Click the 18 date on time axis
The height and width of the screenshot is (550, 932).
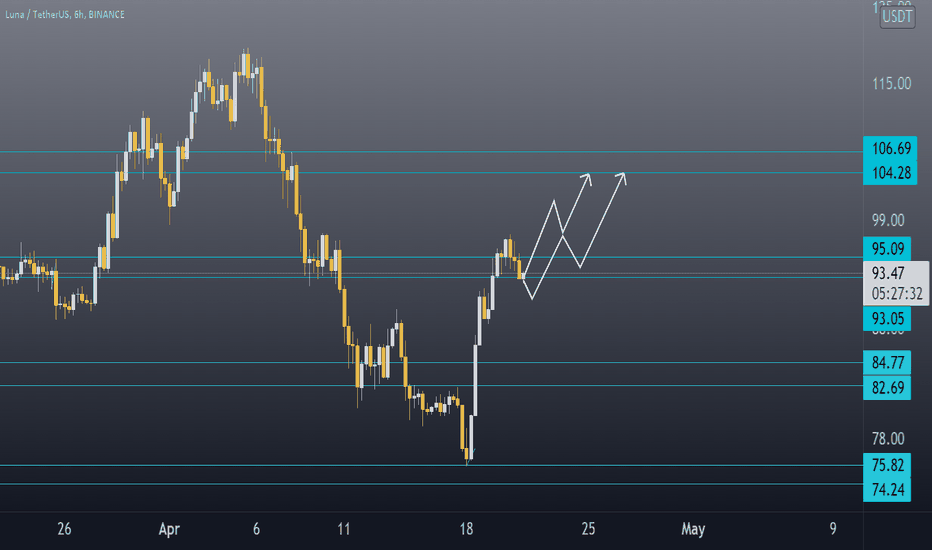466,529
